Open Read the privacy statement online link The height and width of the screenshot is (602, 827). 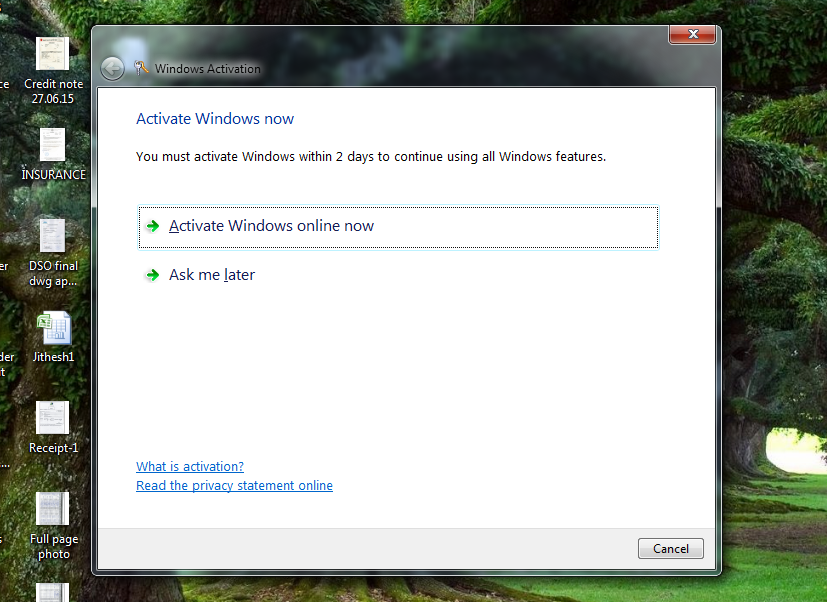[234, 485]
